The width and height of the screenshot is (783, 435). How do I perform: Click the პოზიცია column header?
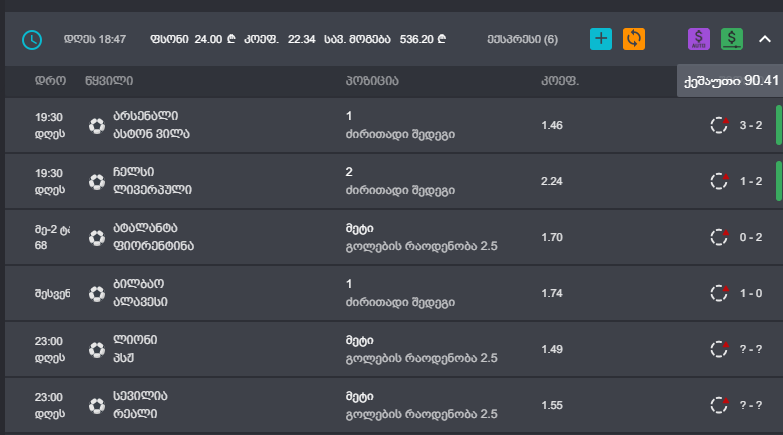click(x=372, y=81)
